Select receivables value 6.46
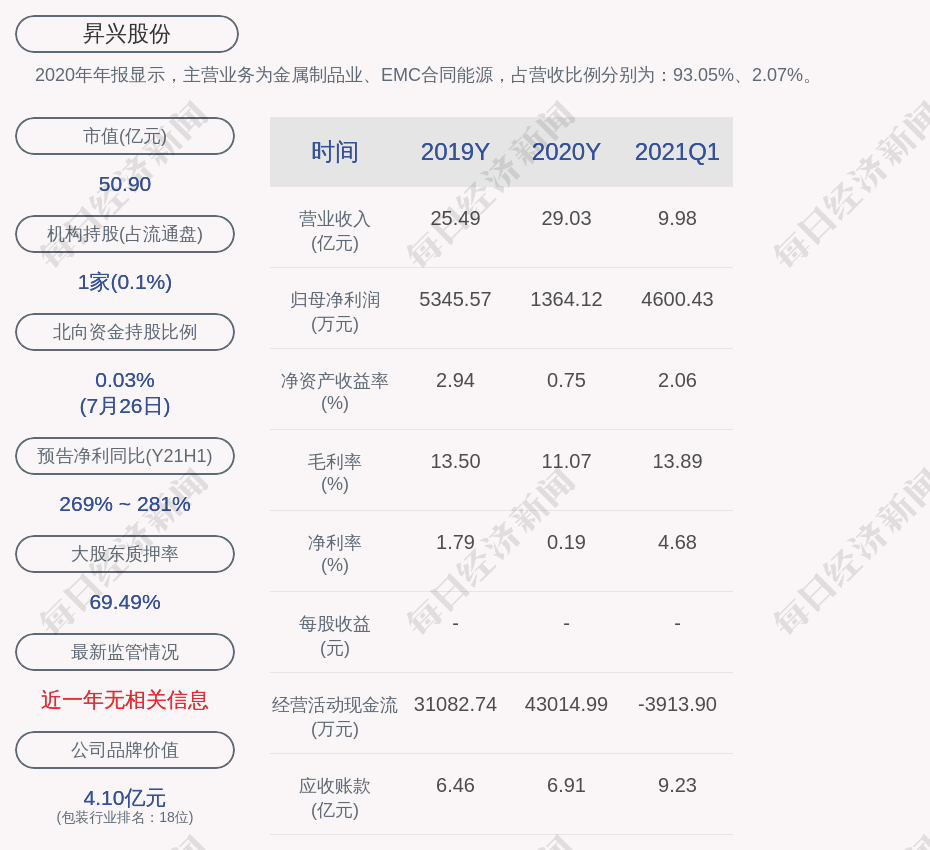930x850 pixels. tap(455, 785)
